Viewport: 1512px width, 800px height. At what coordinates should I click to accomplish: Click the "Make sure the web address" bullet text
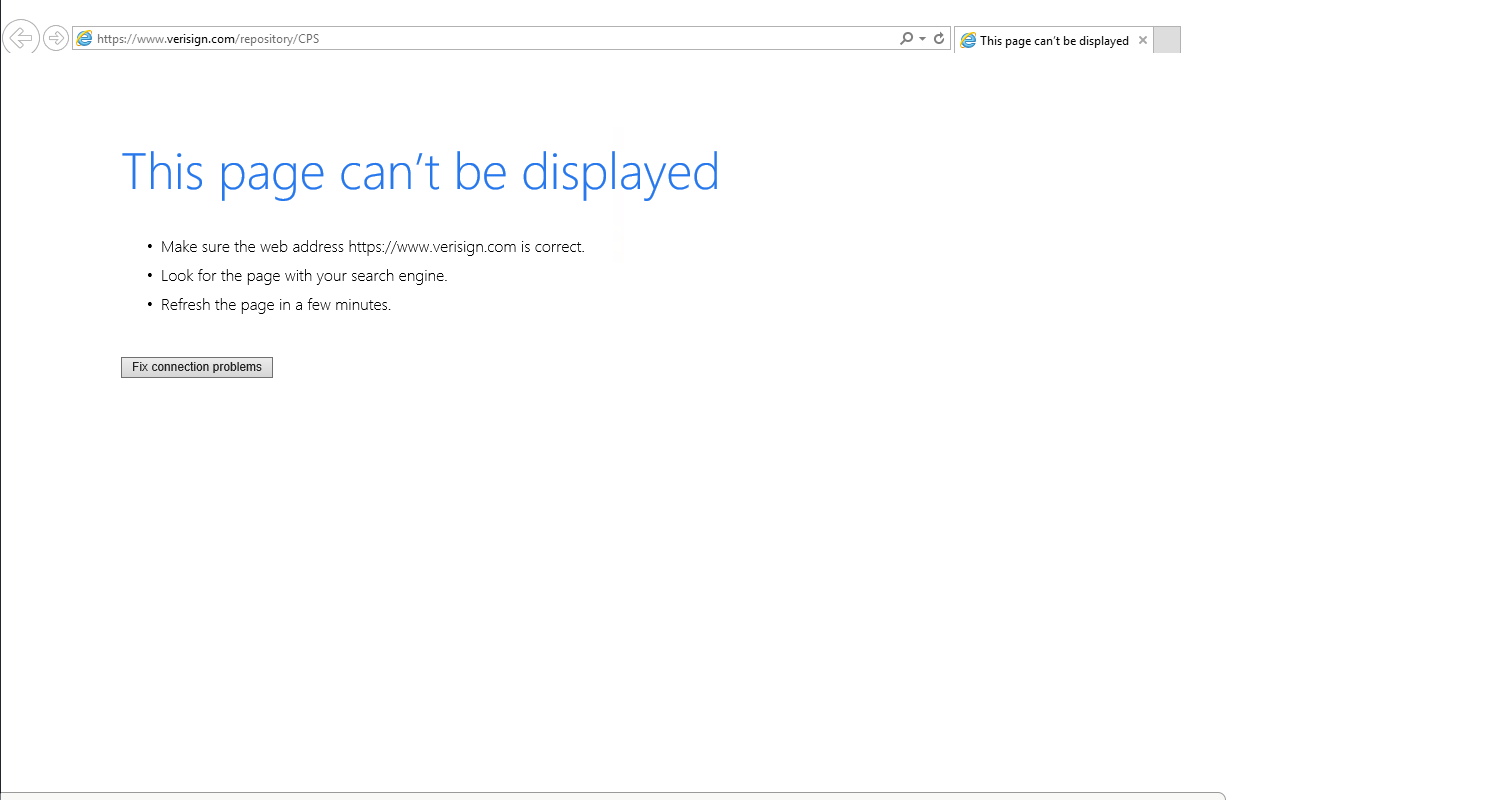tap(253, 247)
